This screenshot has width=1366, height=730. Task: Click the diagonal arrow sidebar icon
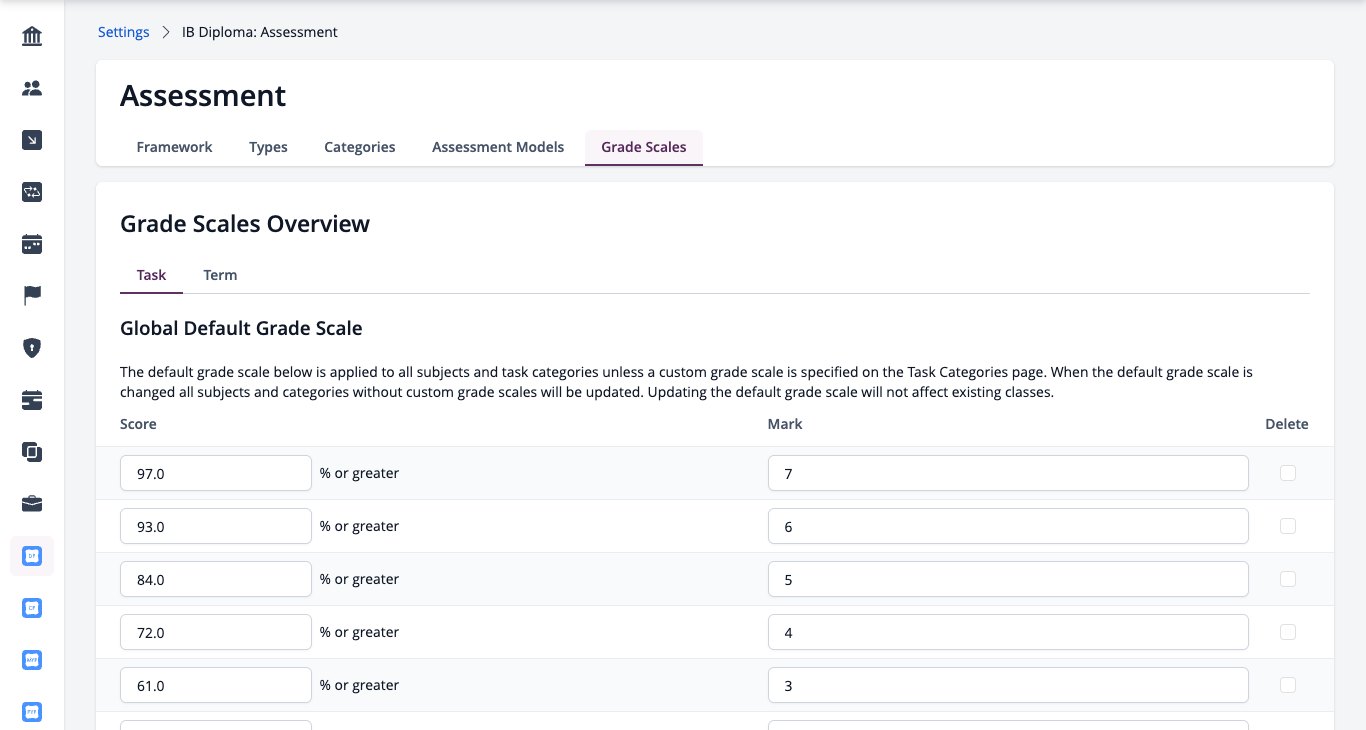click(x=32, y=141)
